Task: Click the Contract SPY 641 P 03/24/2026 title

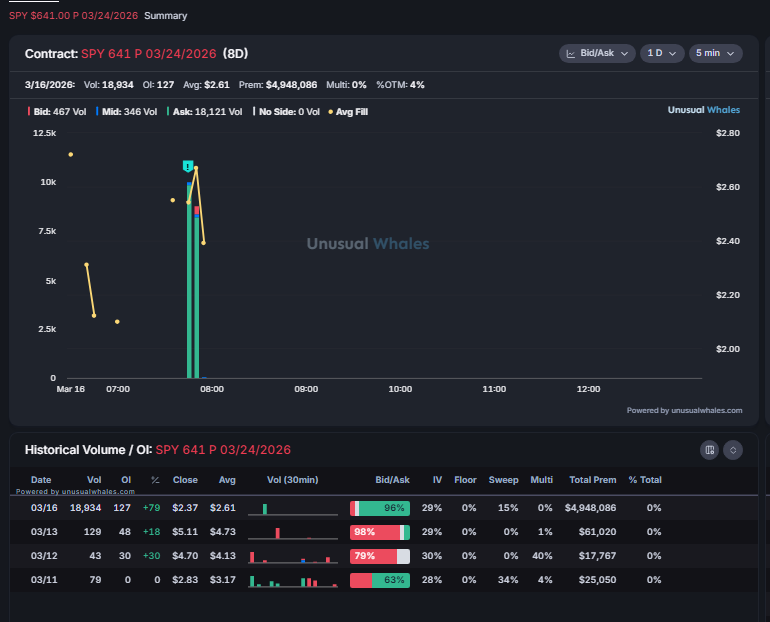Action: coord(137,54)
